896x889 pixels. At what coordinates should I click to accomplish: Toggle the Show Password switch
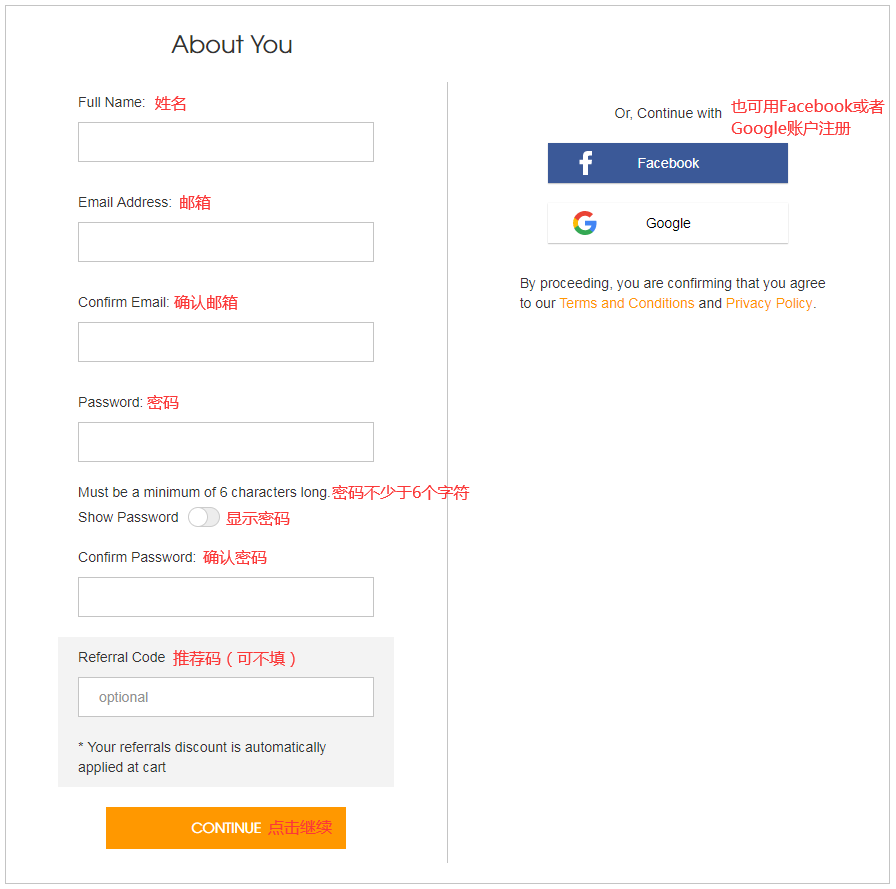tap(204, 517)
